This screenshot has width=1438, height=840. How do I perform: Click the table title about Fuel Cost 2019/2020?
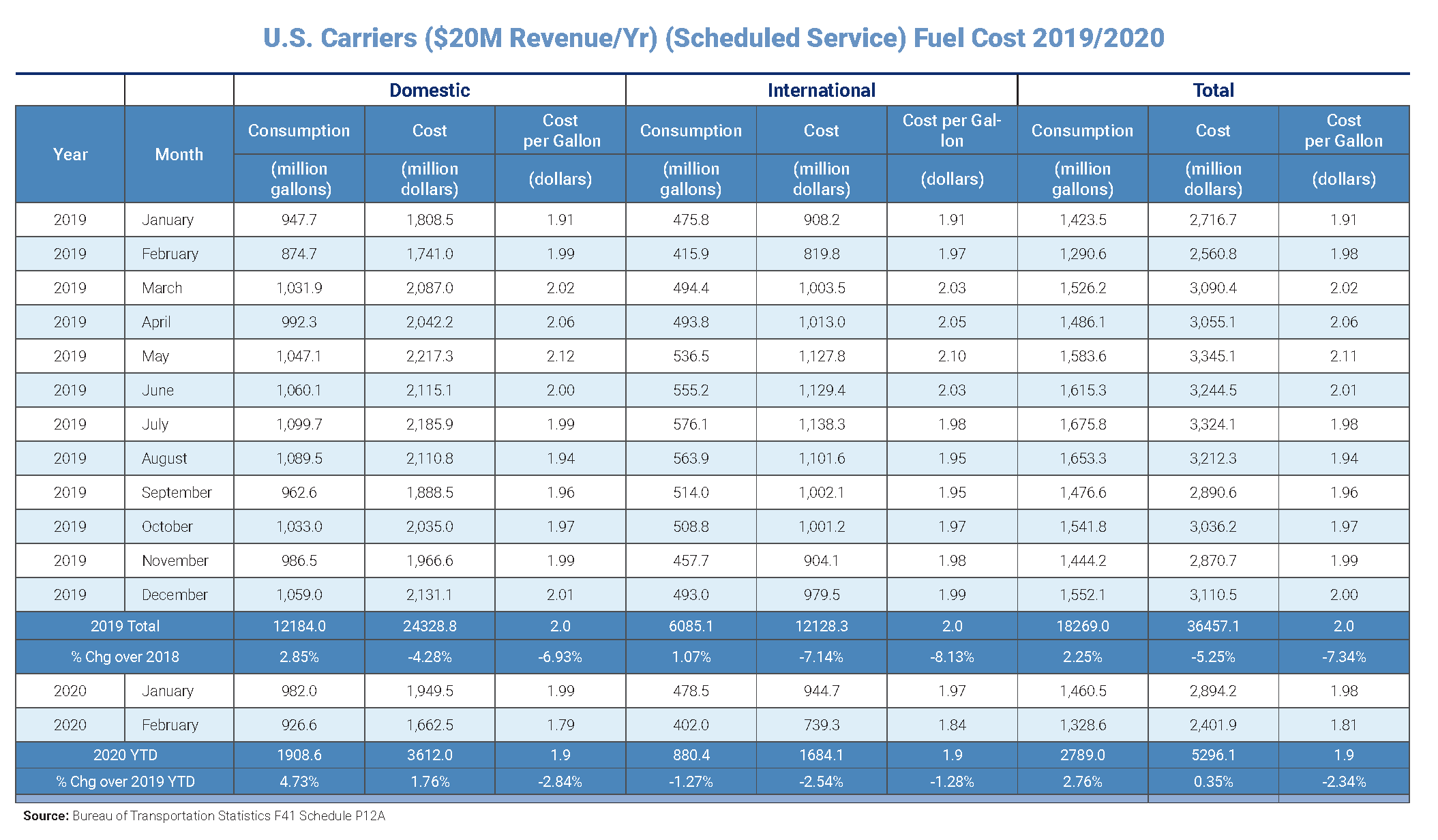[713, 38]
